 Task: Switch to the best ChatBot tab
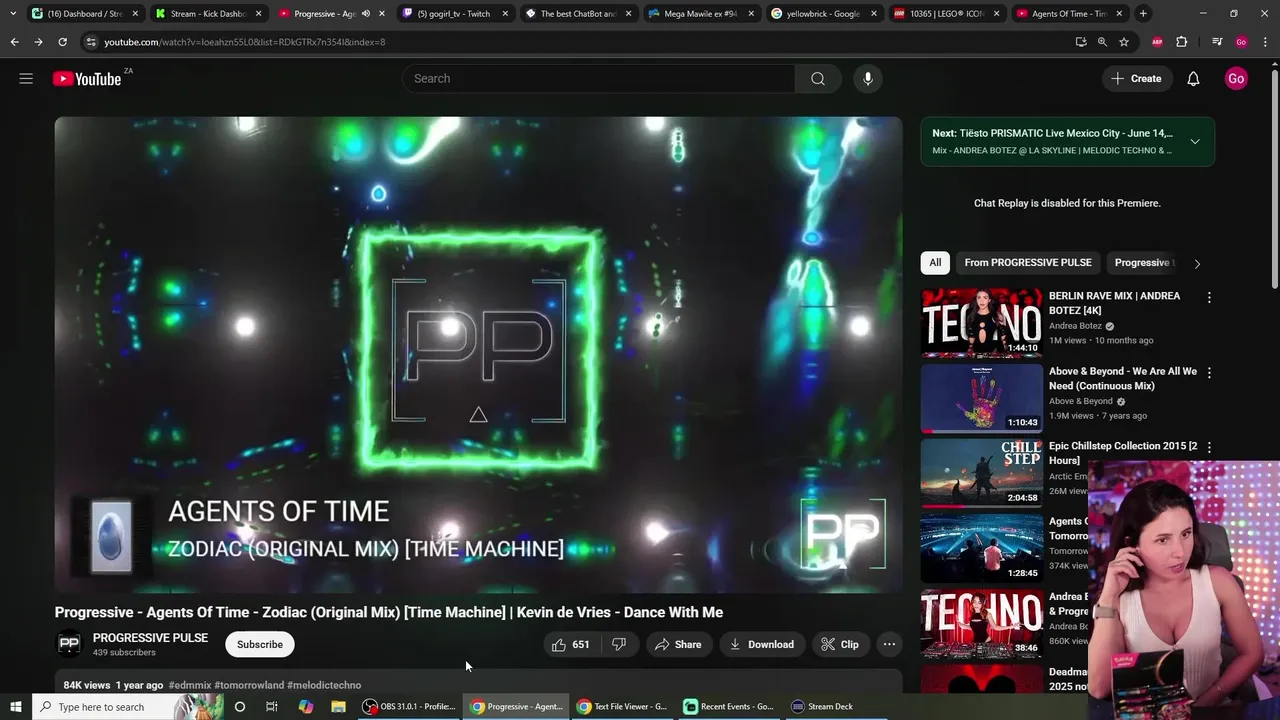pyautogui.click(x=578, y=14)
